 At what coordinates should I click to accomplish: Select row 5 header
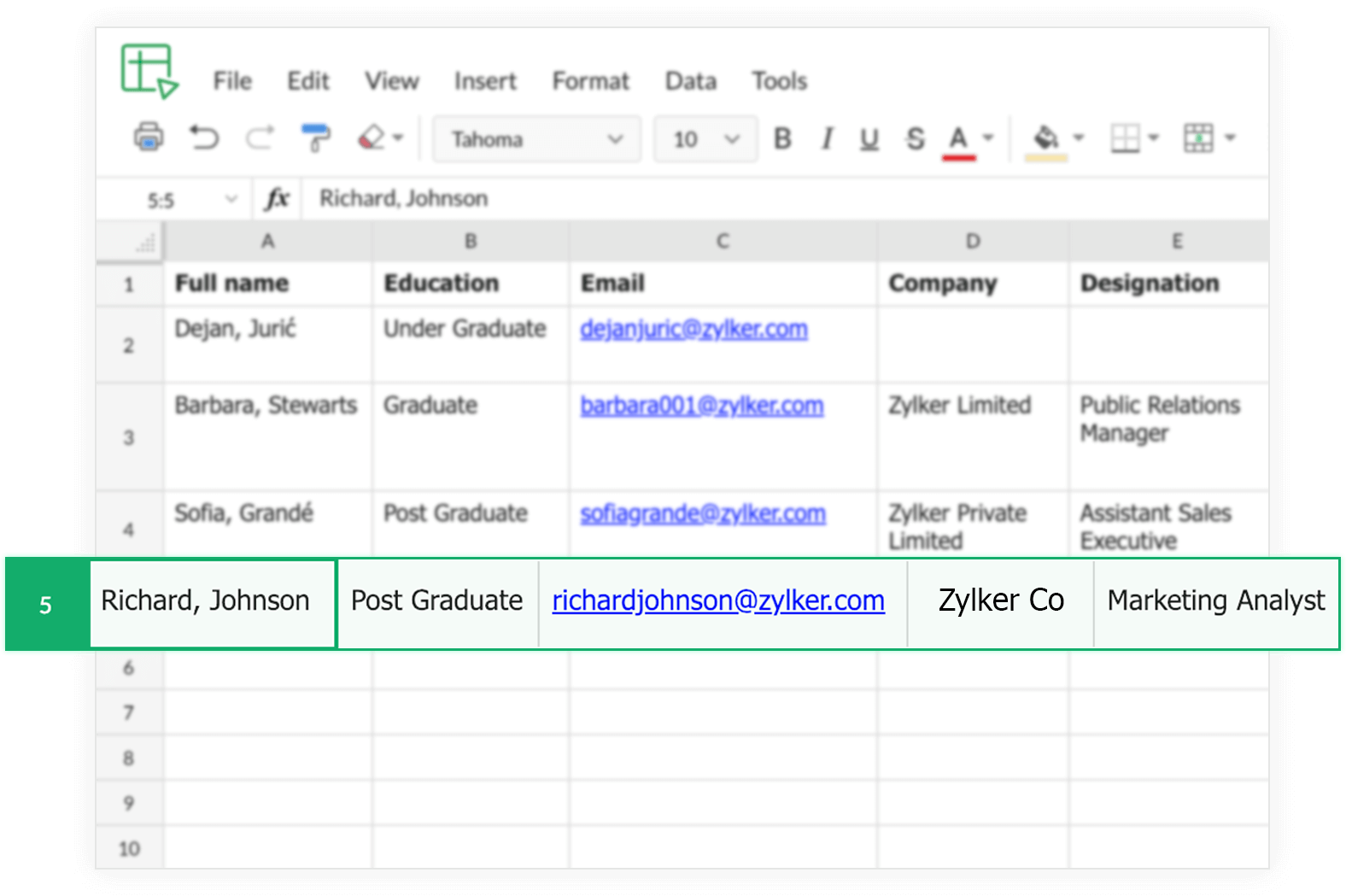(46, 604)
